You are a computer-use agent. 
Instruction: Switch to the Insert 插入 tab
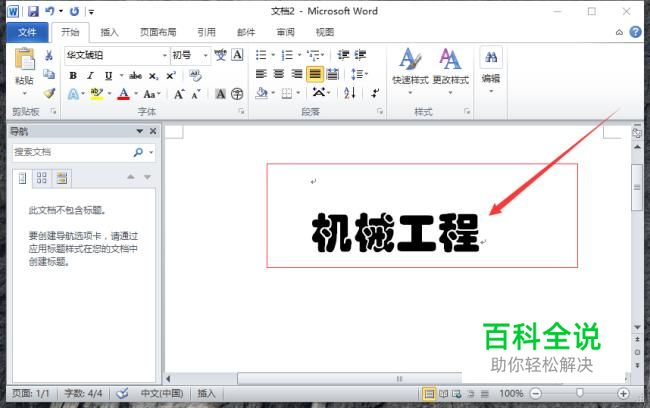(x=109, y=32)
